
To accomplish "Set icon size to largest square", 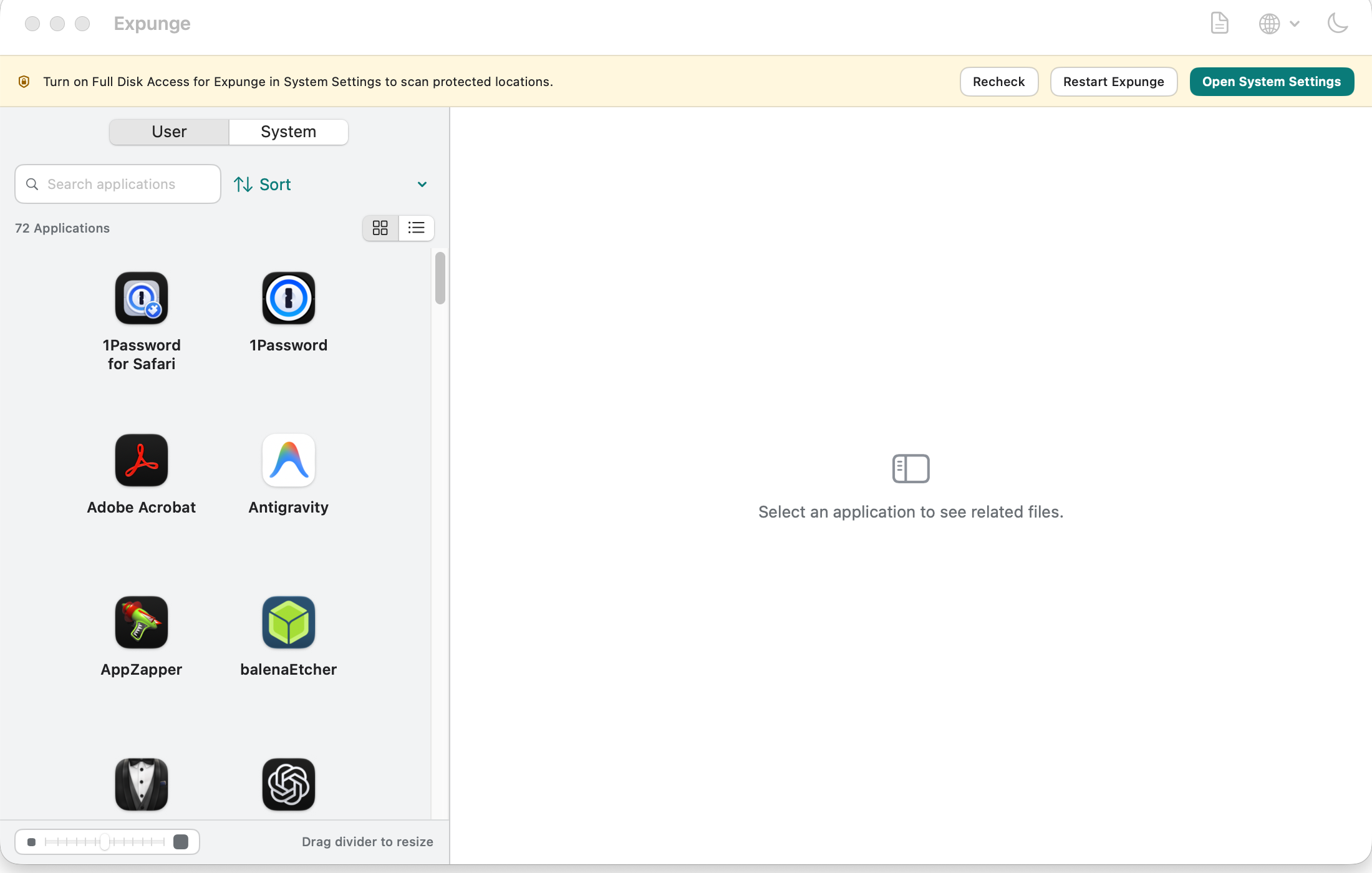I will pyautogui.click(x=181, y=842).
